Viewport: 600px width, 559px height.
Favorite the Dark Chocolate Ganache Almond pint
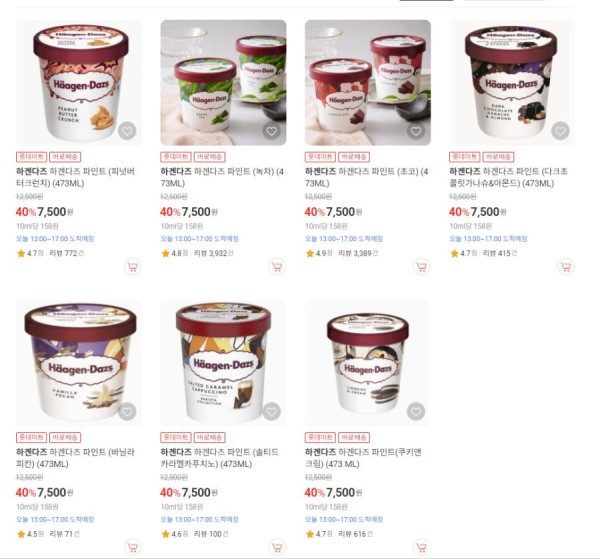[560, 131]
